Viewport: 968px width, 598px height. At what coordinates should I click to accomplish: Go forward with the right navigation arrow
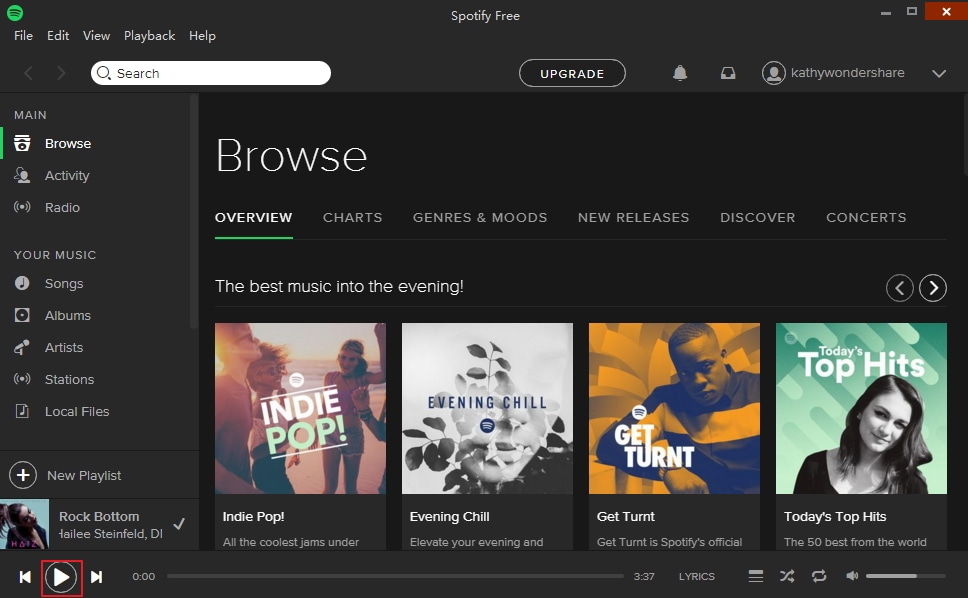60,73
